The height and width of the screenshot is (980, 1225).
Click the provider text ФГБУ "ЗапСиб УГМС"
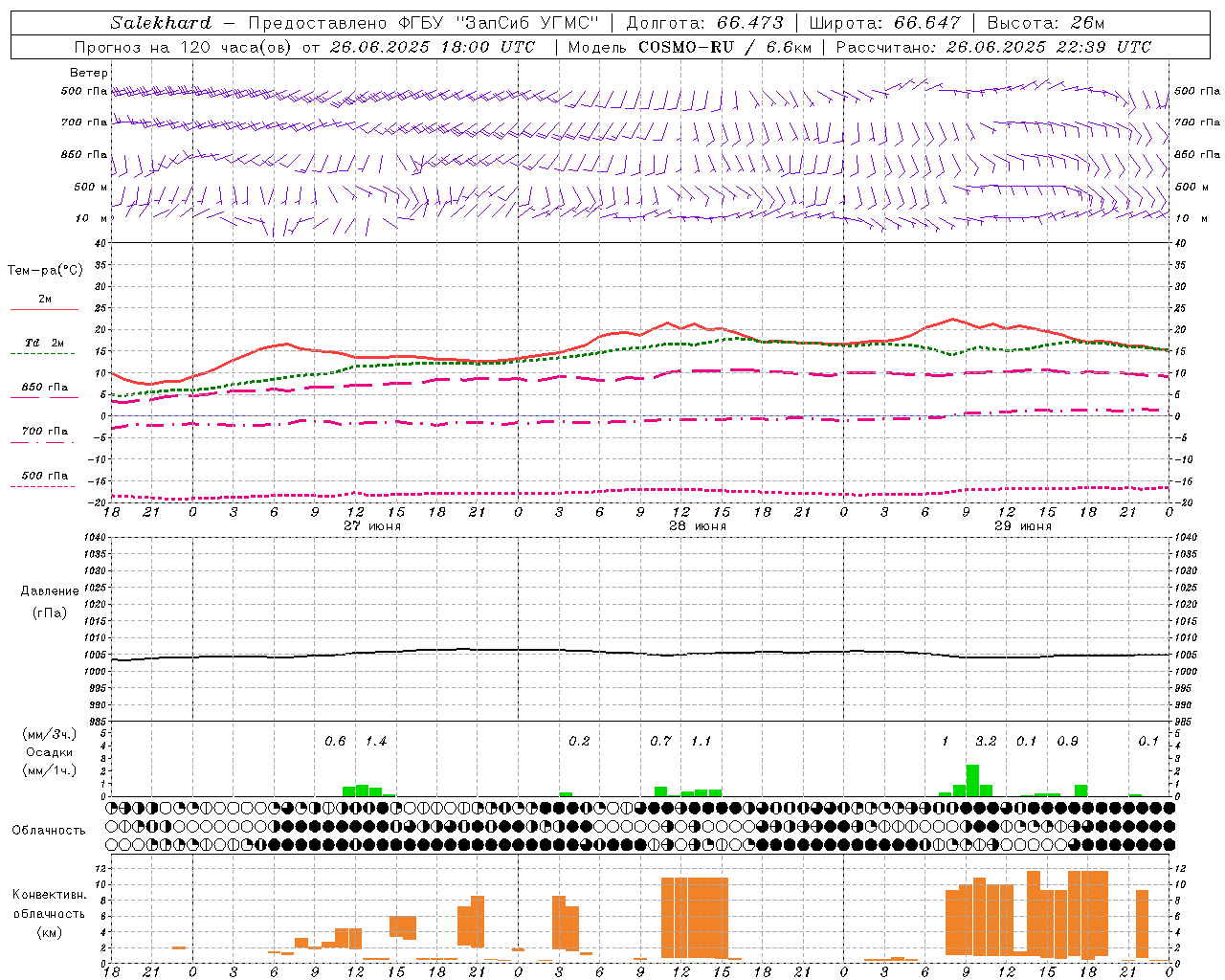tap(498, 23)
